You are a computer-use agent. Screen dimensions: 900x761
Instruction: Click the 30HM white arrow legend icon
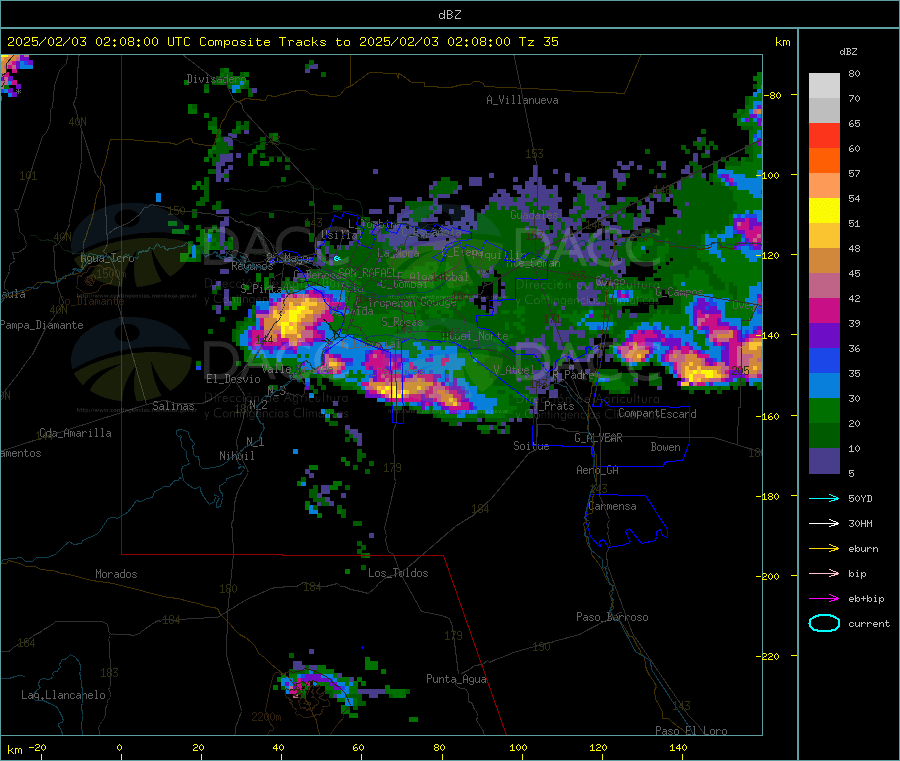824,523
